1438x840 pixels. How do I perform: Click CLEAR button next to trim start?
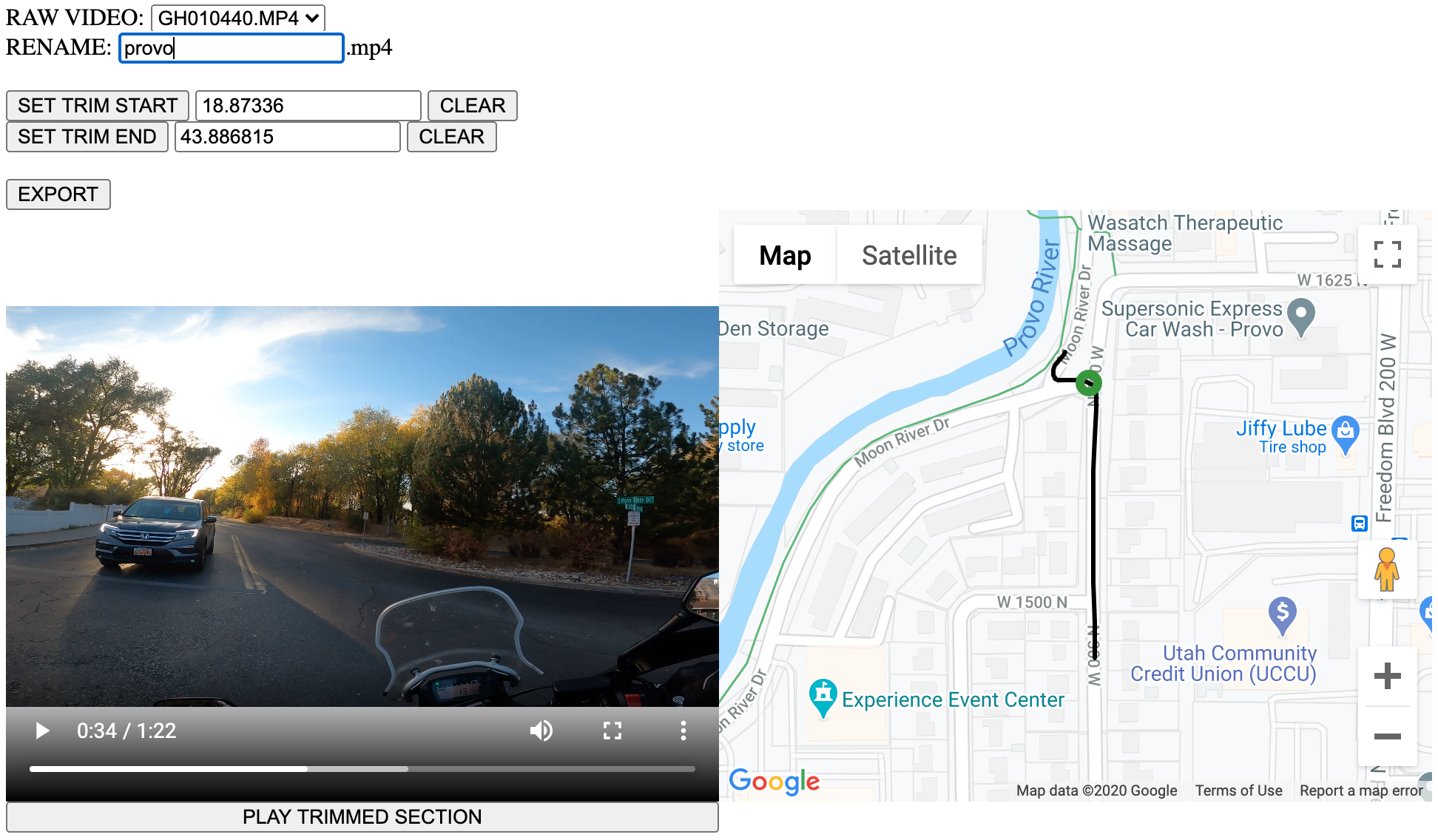pyautogui.click(x=472, y=104)
